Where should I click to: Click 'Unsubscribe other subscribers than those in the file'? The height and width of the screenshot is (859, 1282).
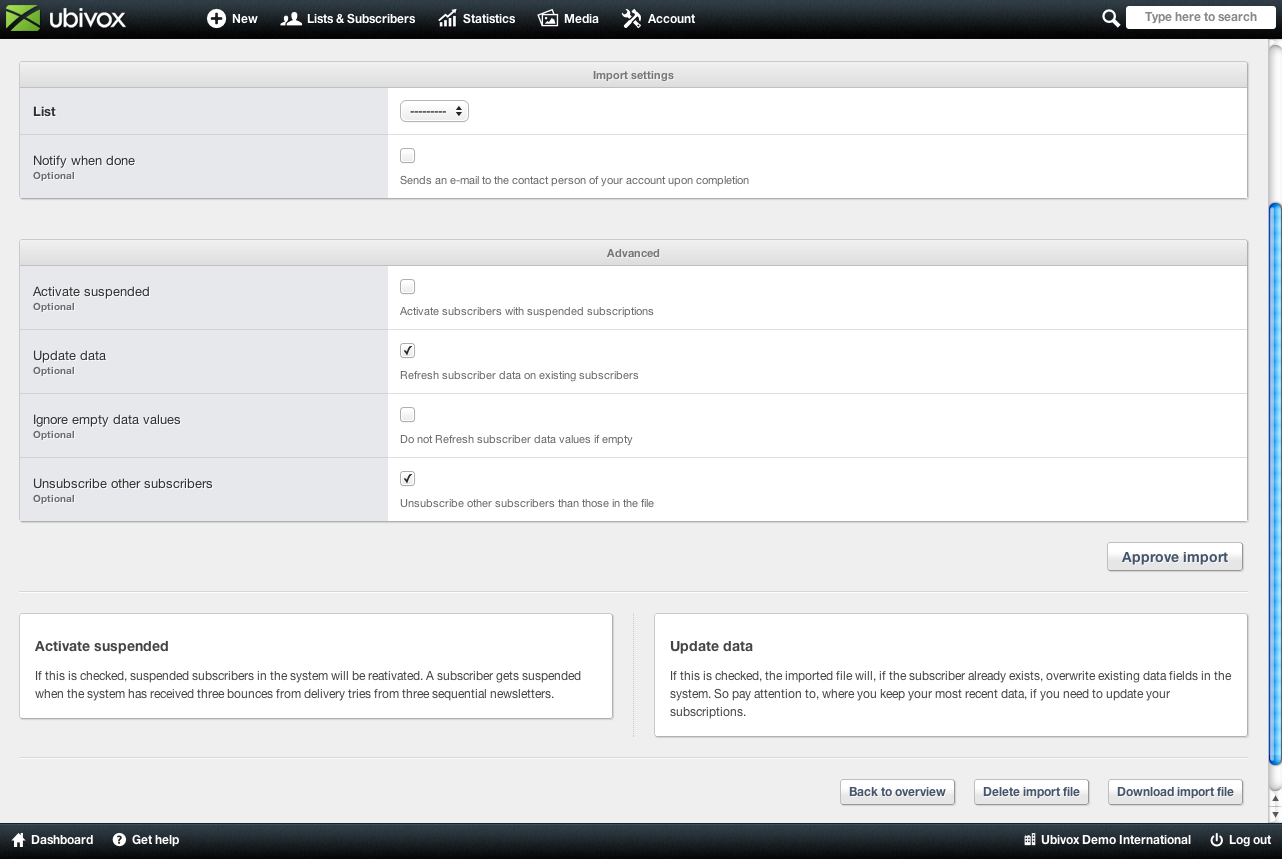527,504
